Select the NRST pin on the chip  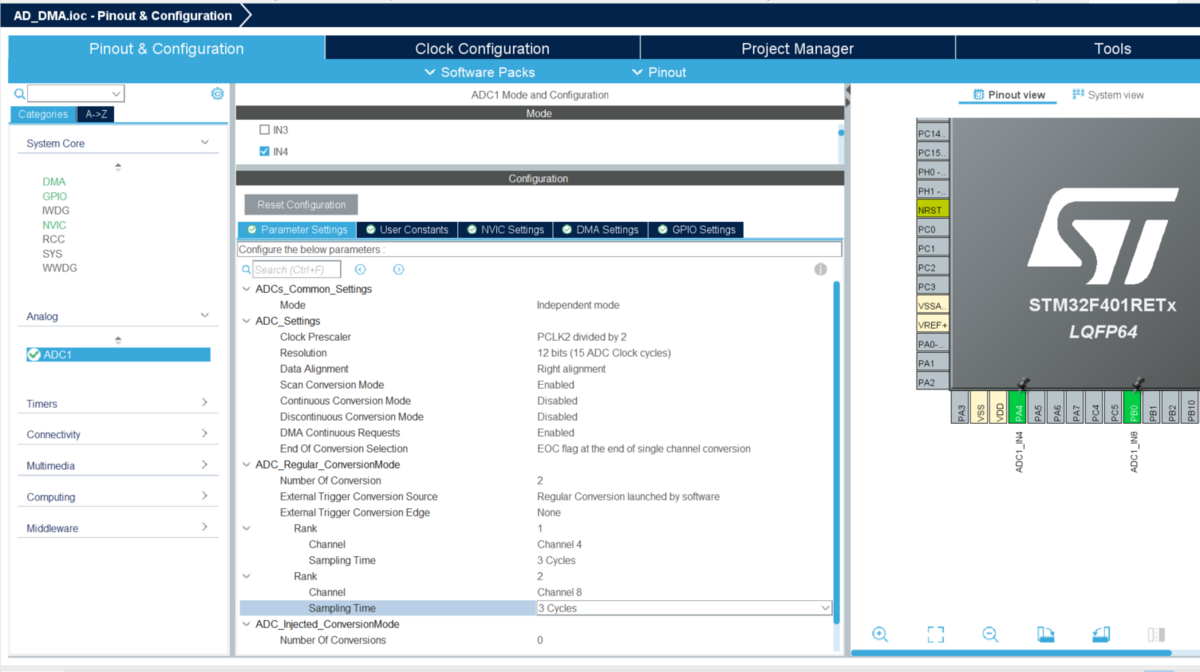[932, 210]
